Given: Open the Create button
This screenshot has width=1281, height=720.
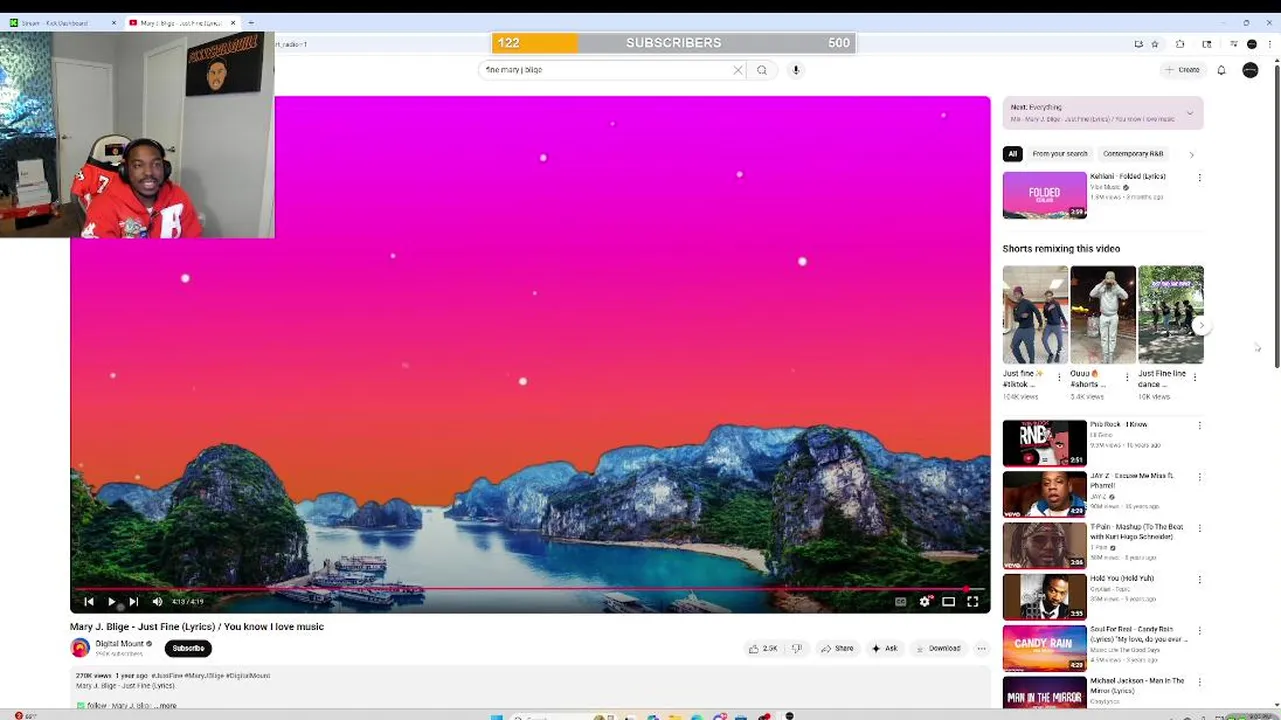Looking at the screenshot, I should [x=1182, y=70].
